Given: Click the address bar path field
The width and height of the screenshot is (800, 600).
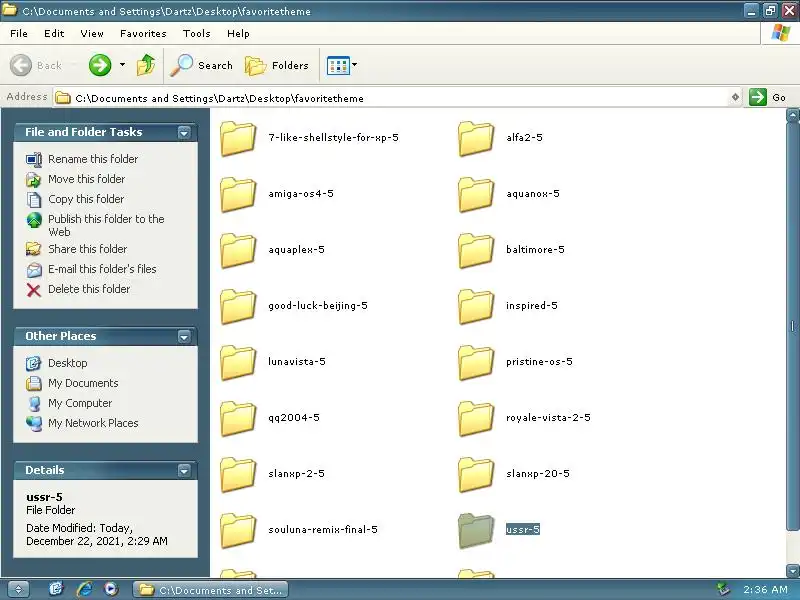Looking at the screenshot, I should coord(392,97).
